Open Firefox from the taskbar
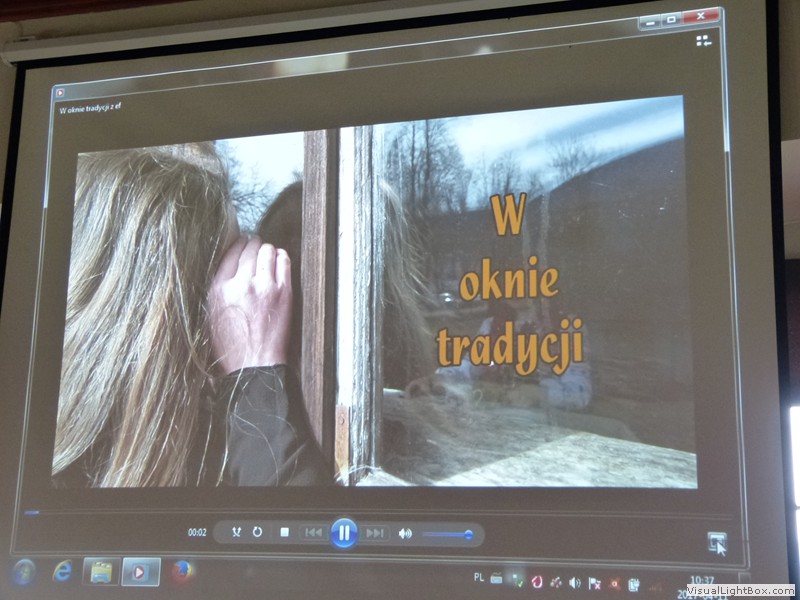The image size is (800, 600). pos(181,571)
